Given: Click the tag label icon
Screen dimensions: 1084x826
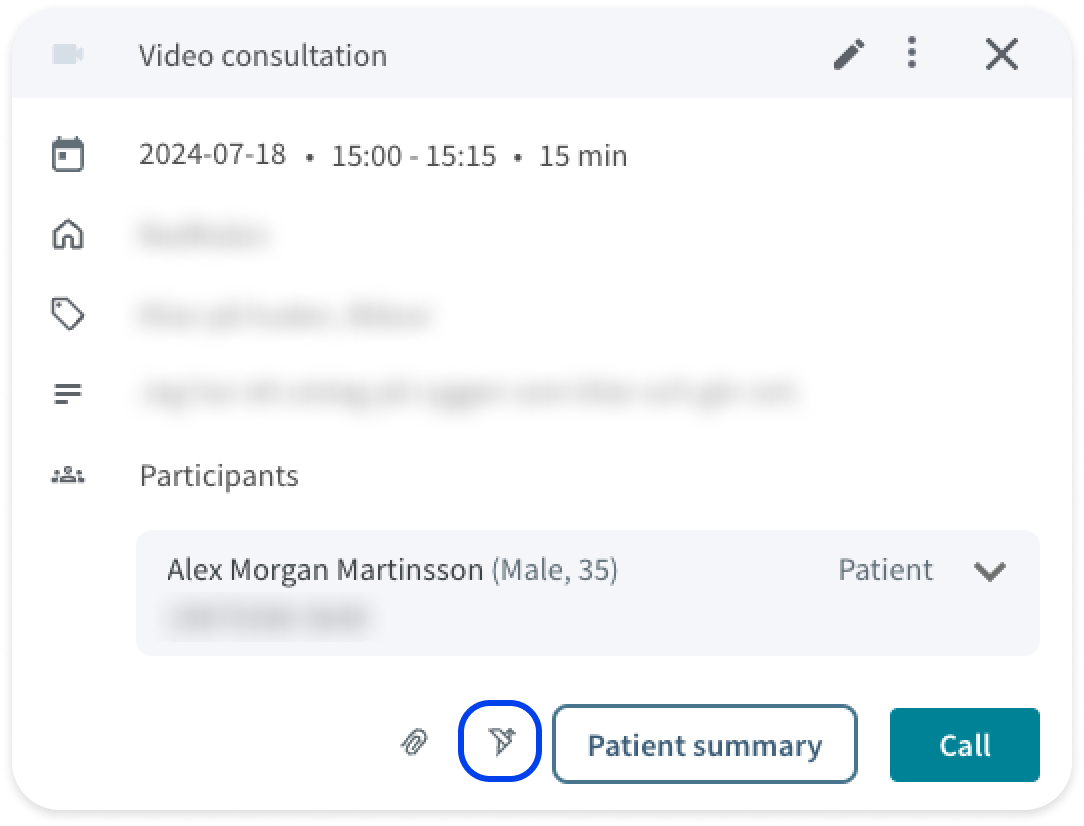Looking at the screenshot, I should 68,314.
